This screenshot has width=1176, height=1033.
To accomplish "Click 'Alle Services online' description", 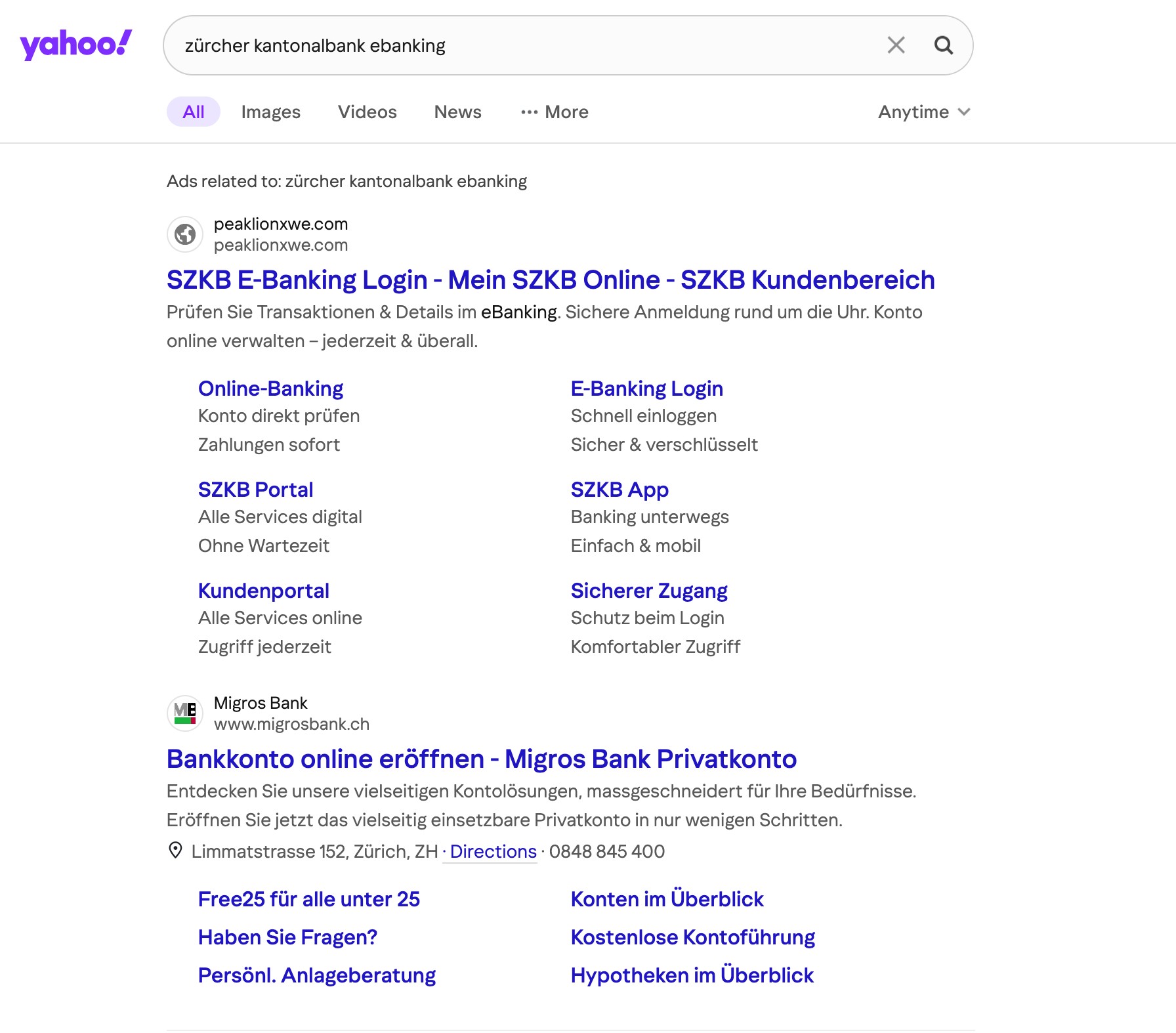I will (x=280, y=618).
